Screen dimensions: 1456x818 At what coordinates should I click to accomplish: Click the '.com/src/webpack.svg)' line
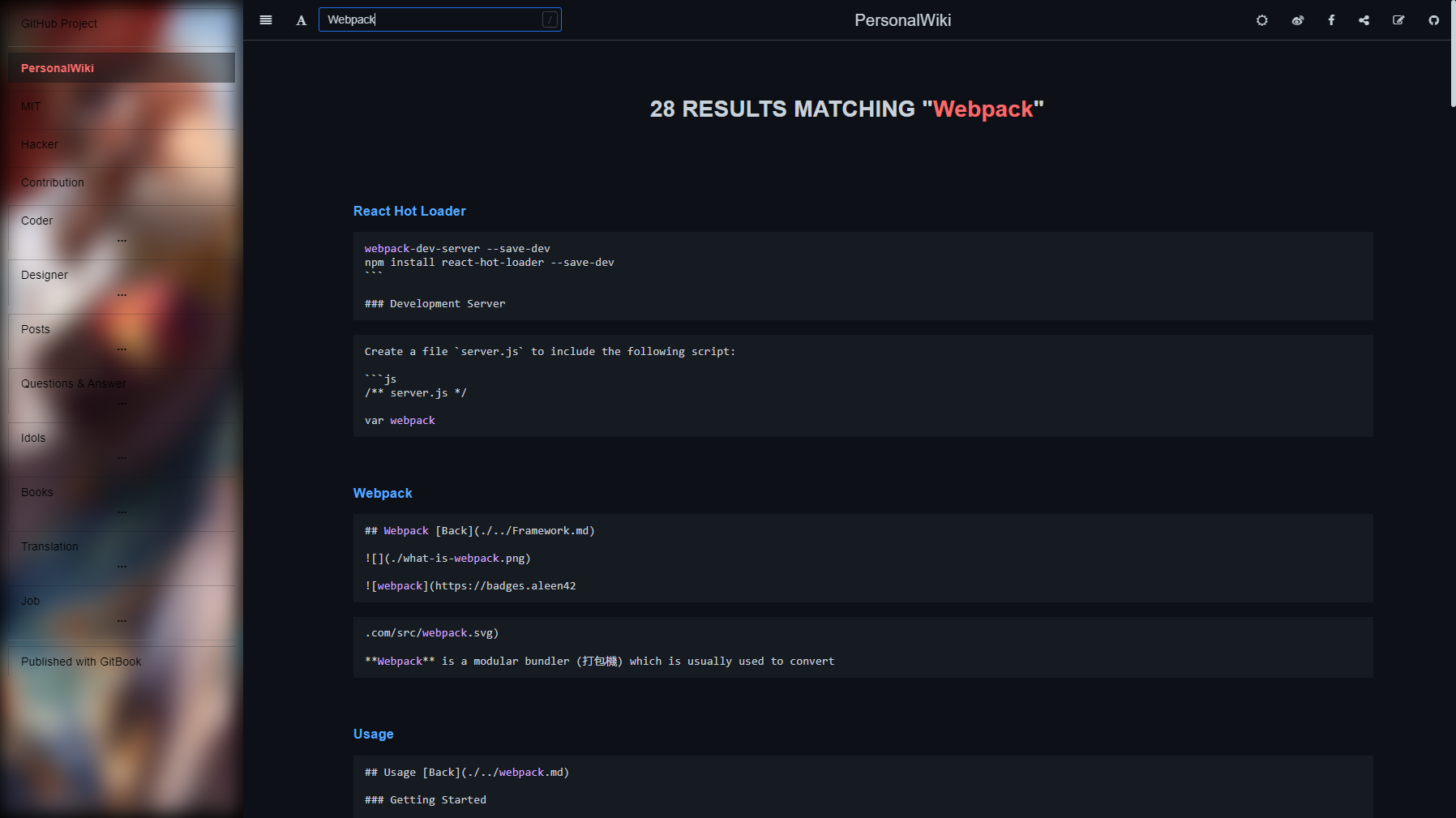click(432, 632)
